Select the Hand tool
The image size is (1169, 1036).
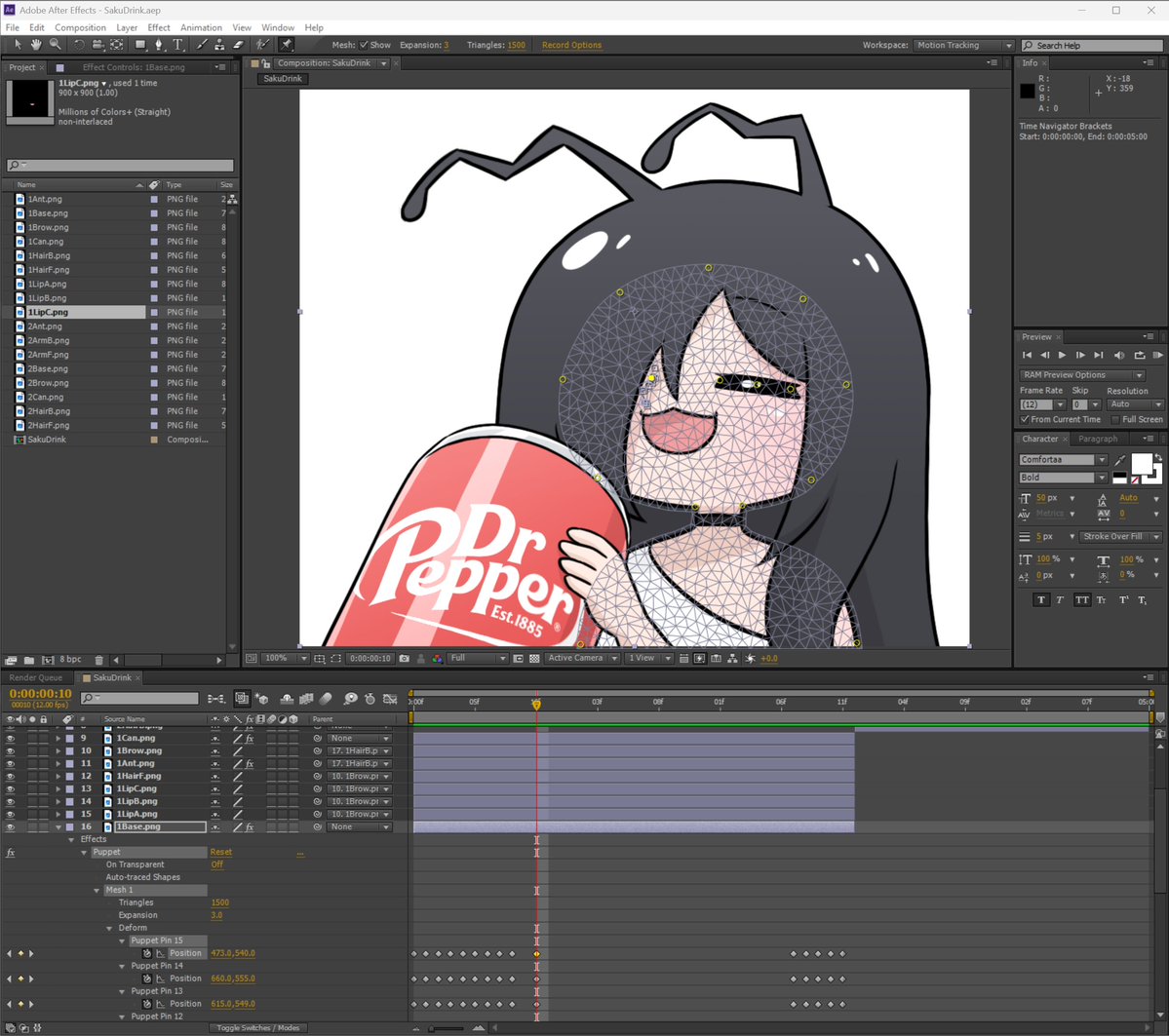click(x=36, y=45)
